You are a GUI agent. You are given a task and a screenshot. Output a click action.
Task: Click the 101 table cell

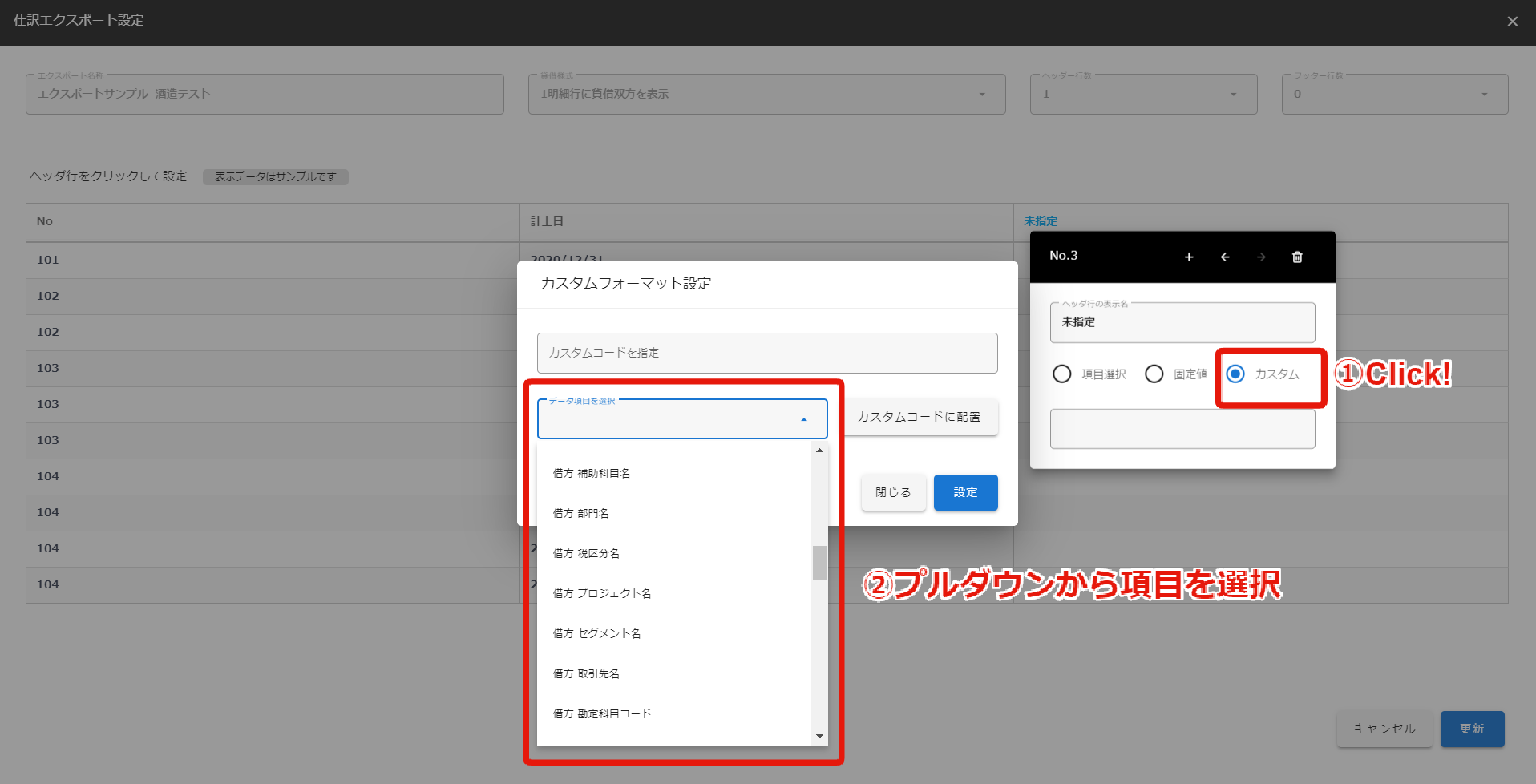pyautogui.click(x=273, y=260)
